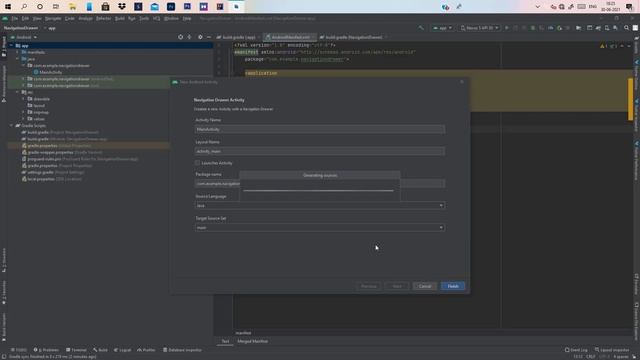Image resolution: width=640 pixels, height=360 pixels.
Task: Open the Build tool window
Action: [x=100, y=350]
